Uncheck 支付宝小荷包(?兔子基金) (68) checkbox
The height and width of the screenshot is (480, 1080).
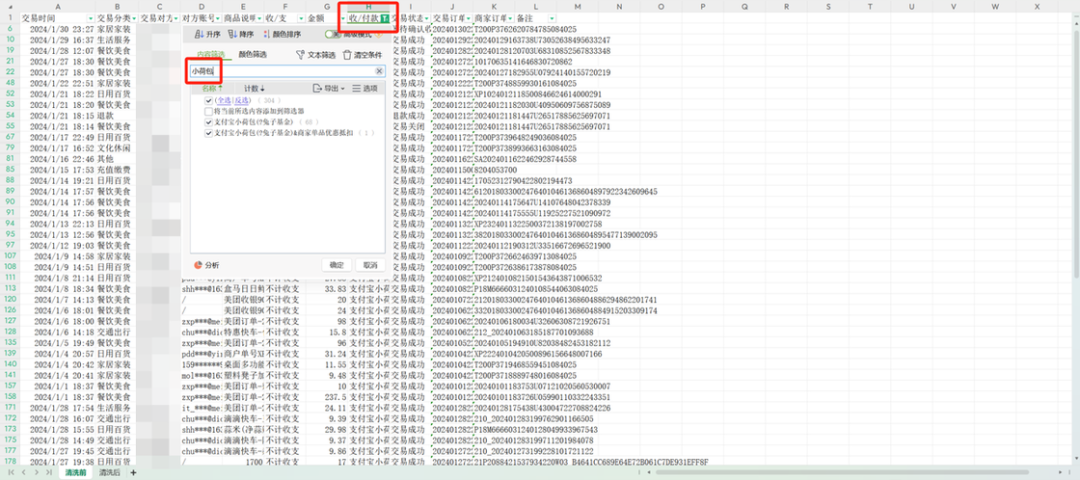[x=209, y=122]
